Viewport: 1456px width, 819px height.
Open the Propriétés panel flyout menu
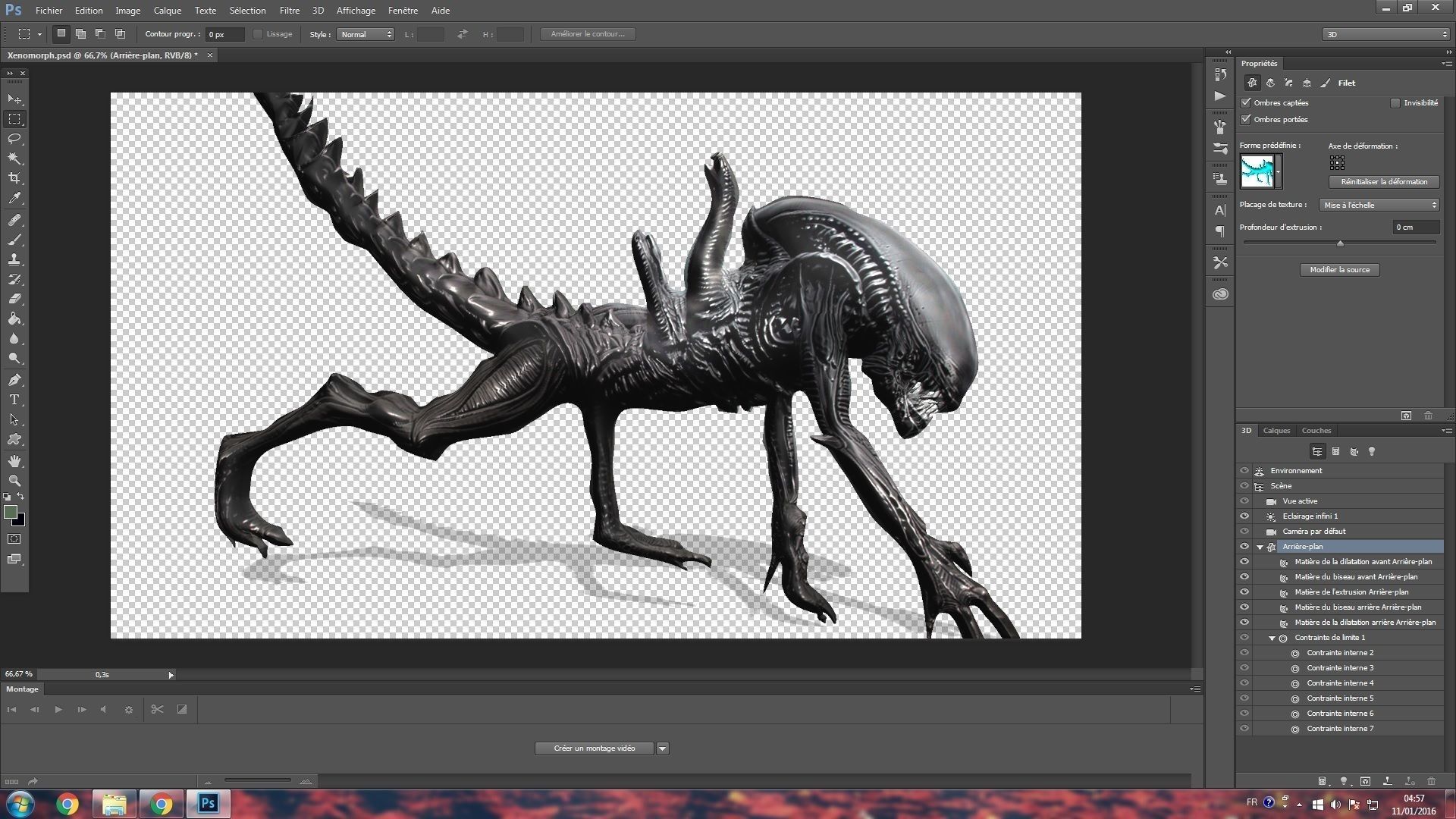point(1446,64)
